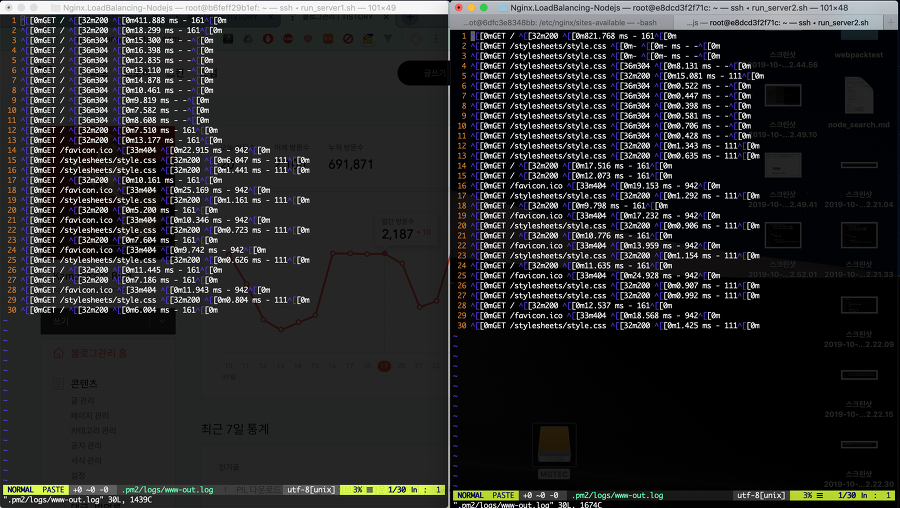Click utf-8[unix] encoding in right status bar
Image resolution: width=900 pixels, height=508 pixels.
761,495
